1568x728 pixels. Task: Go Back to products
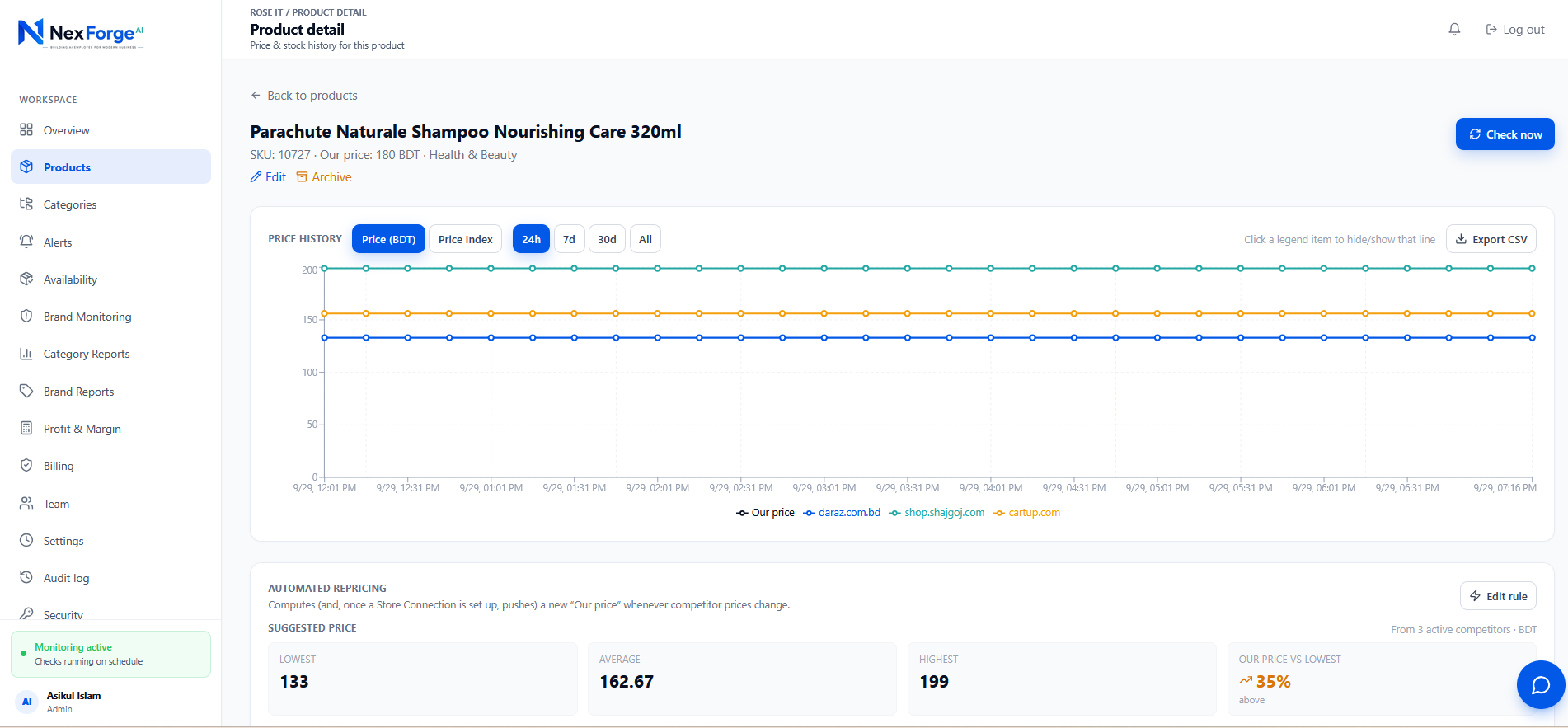tap(304, 96)
